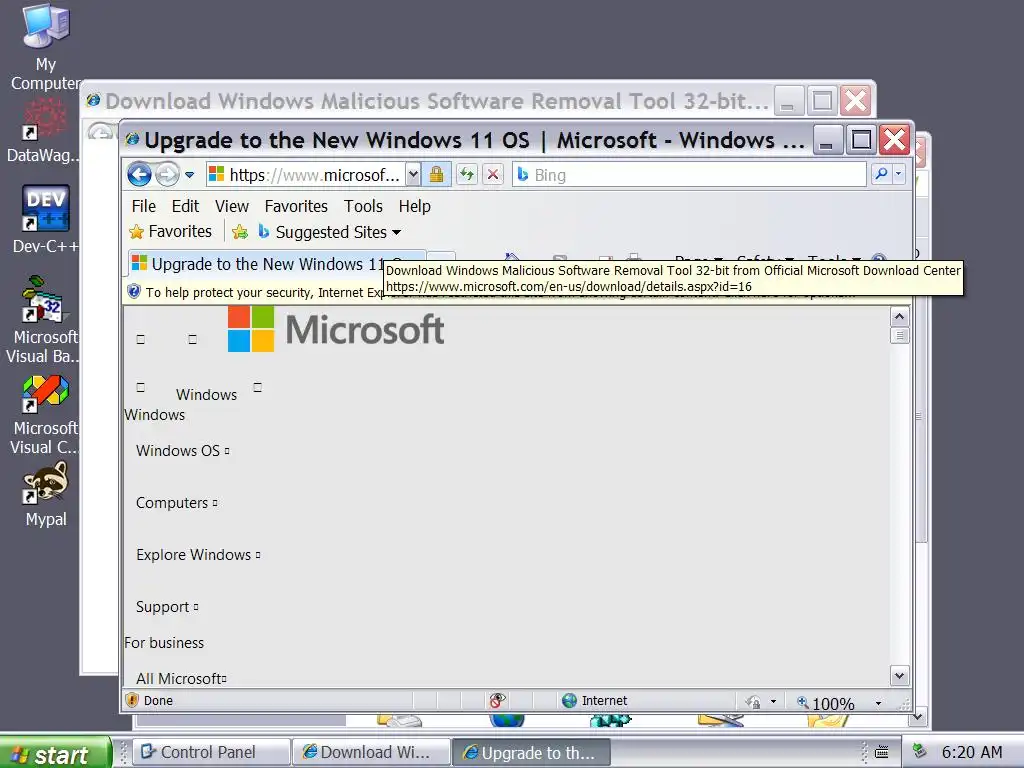Click the Add to Favorites Bar icon
The width and height of the screenshot is (1024, 768).
[x=240, y=232]
